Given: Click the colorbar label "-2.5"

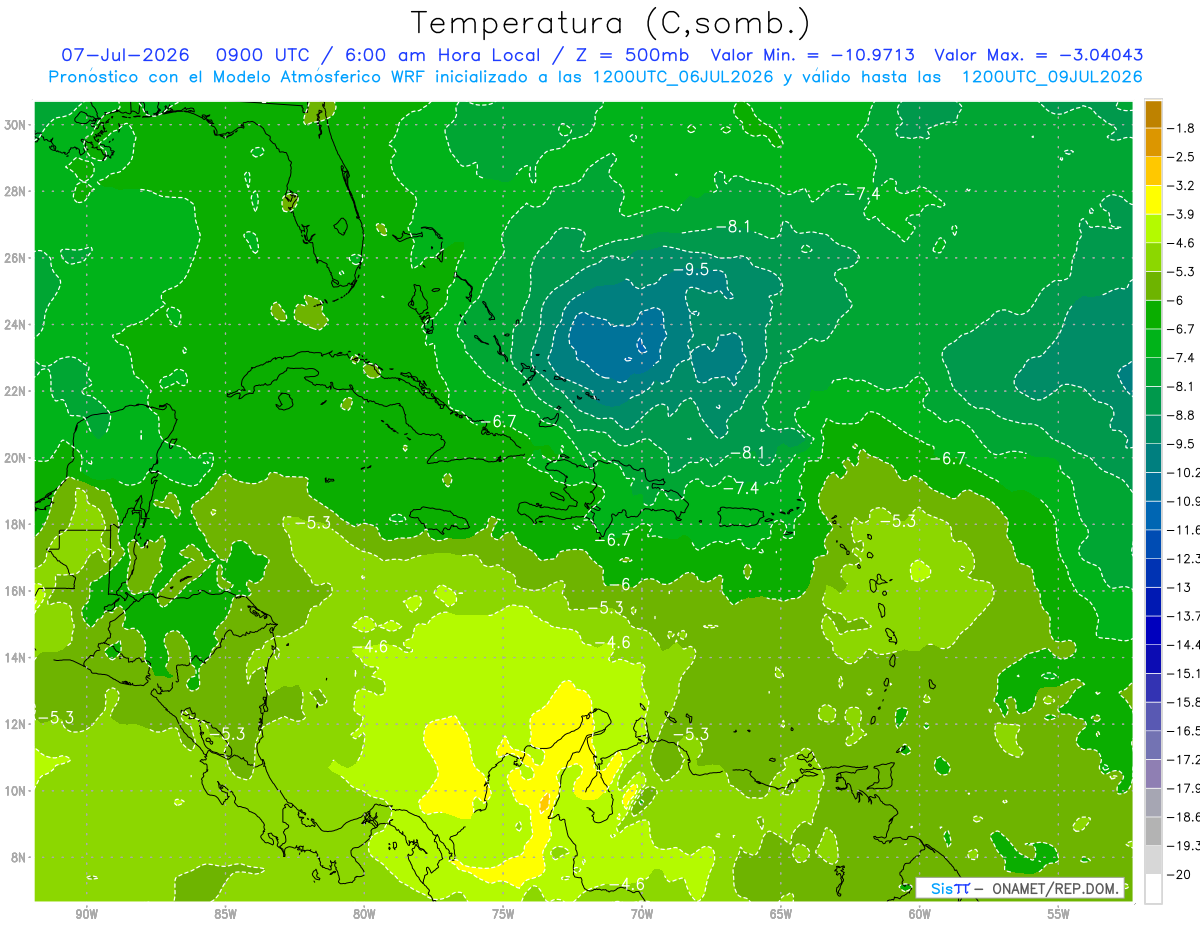Looking at the screenshot, I should click(1183, 157).
